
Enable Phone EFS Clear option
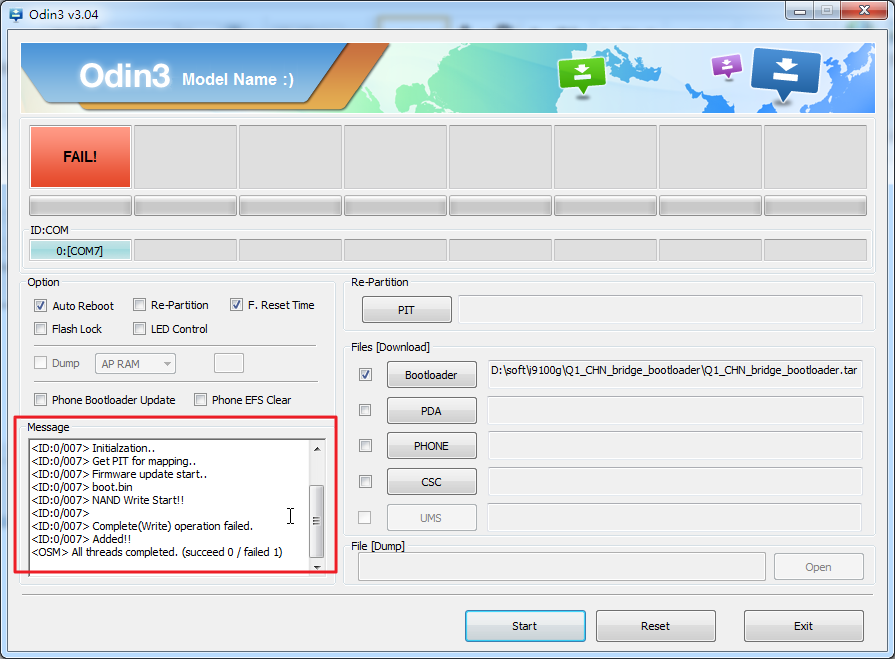pyautogui.click(x=200, y=400)
